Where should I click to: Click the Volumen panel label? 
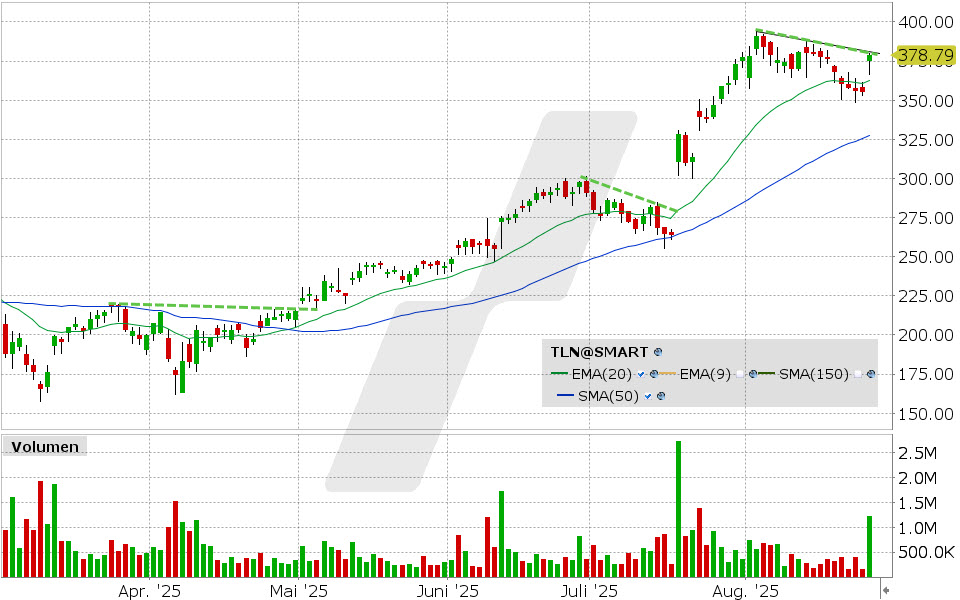click(45, 447)
